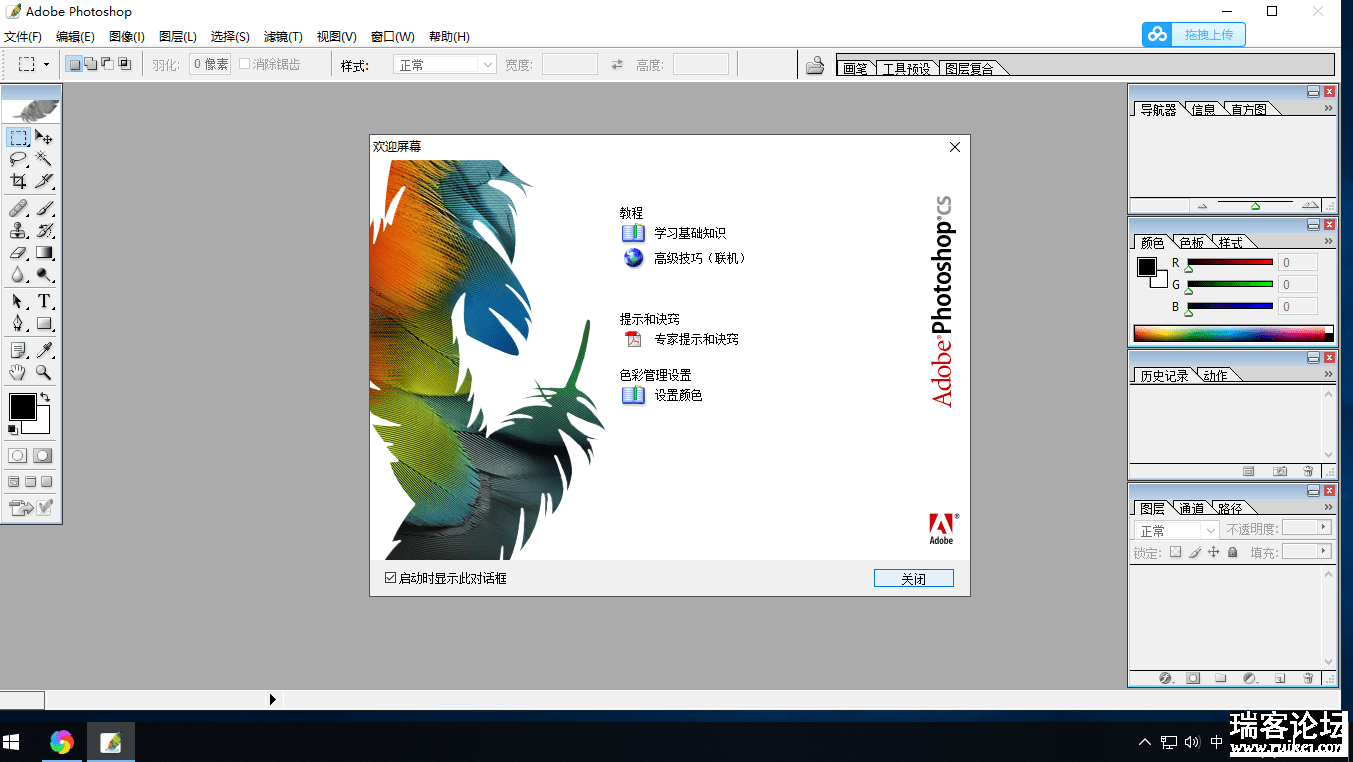Viewport: 1353px width, 762px height.
Task: Expand the History panel menu chevron
Action: click(1329, 373)
